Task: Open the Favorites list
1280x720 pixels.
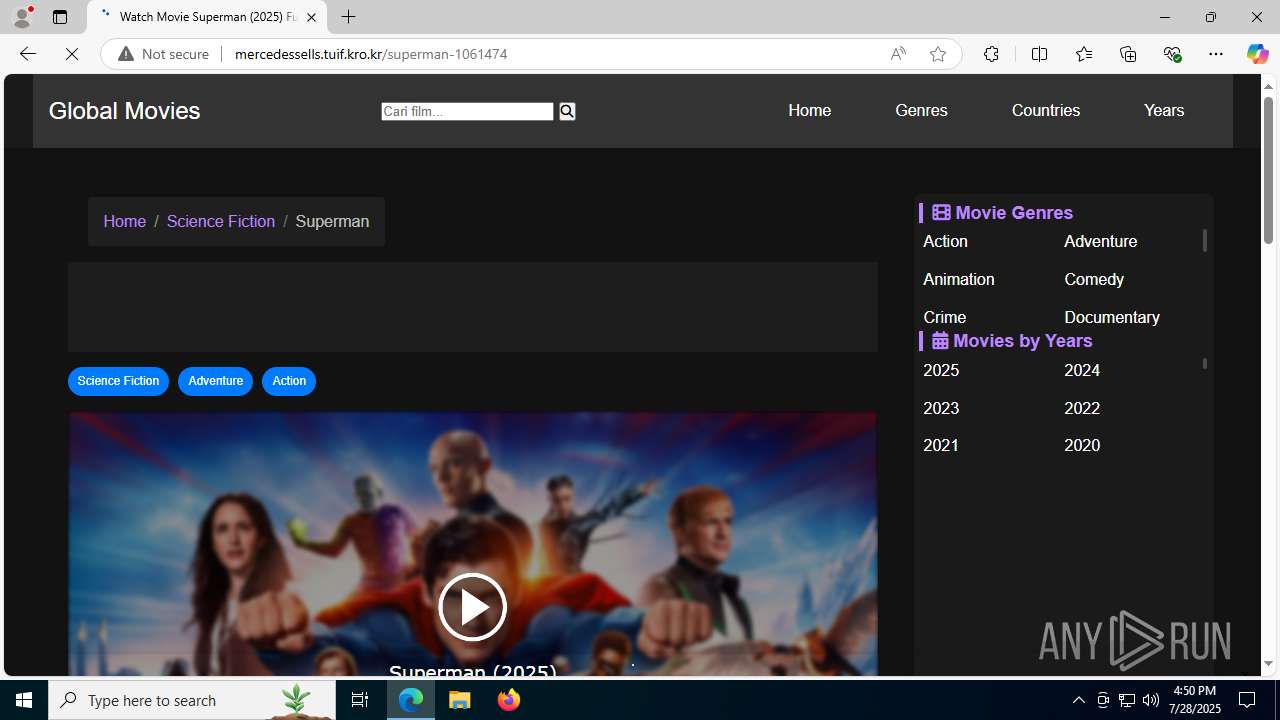Action: 1083,54
